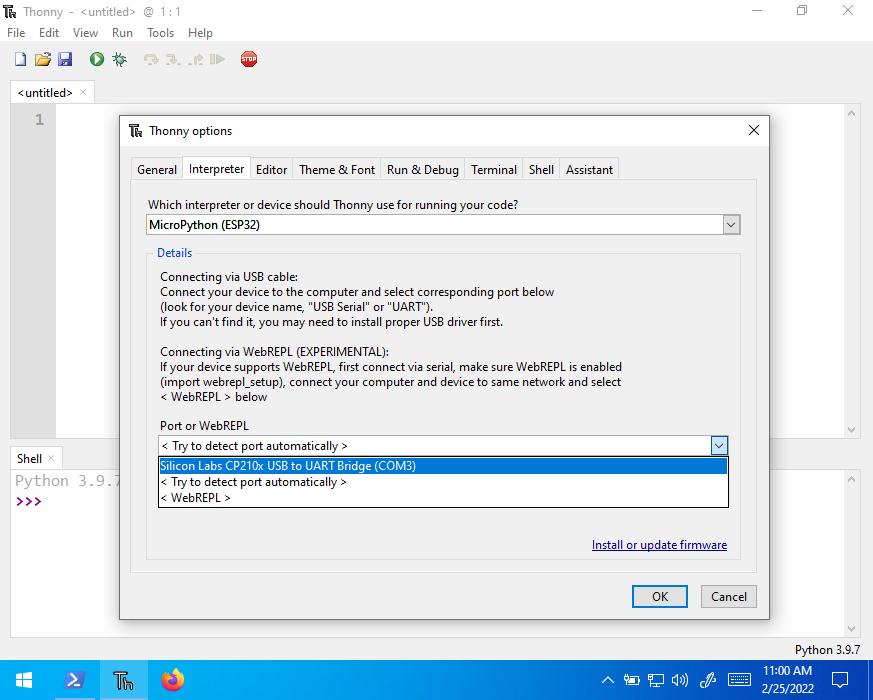Click the Save floppy disk icon
This screenshot has width=873, height=700.
(x=65, y=59)
